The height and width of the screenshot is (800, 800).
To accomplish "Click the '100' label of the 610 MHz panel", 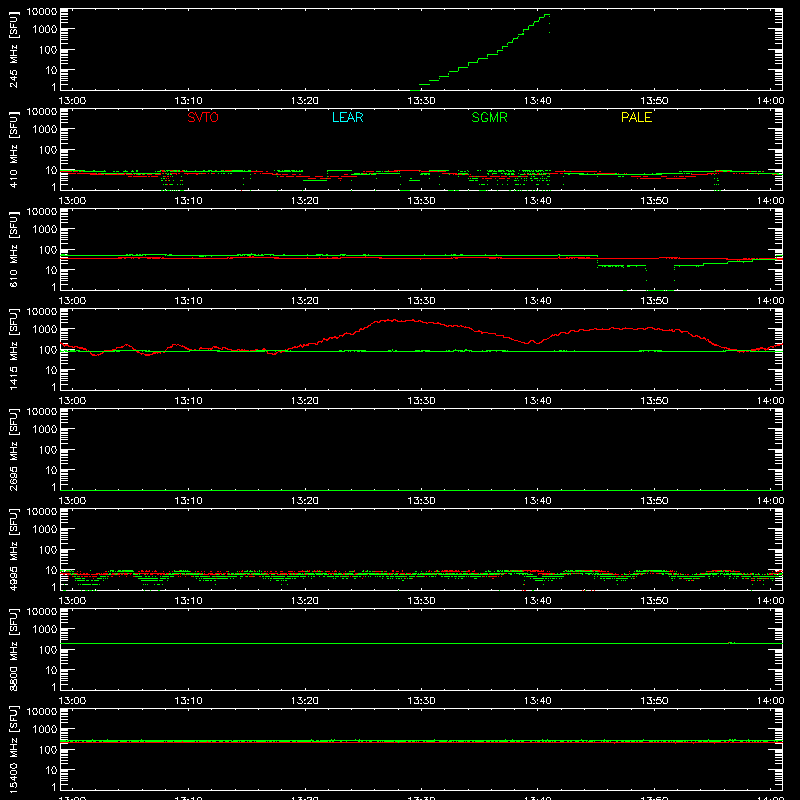I will (48, 250).
